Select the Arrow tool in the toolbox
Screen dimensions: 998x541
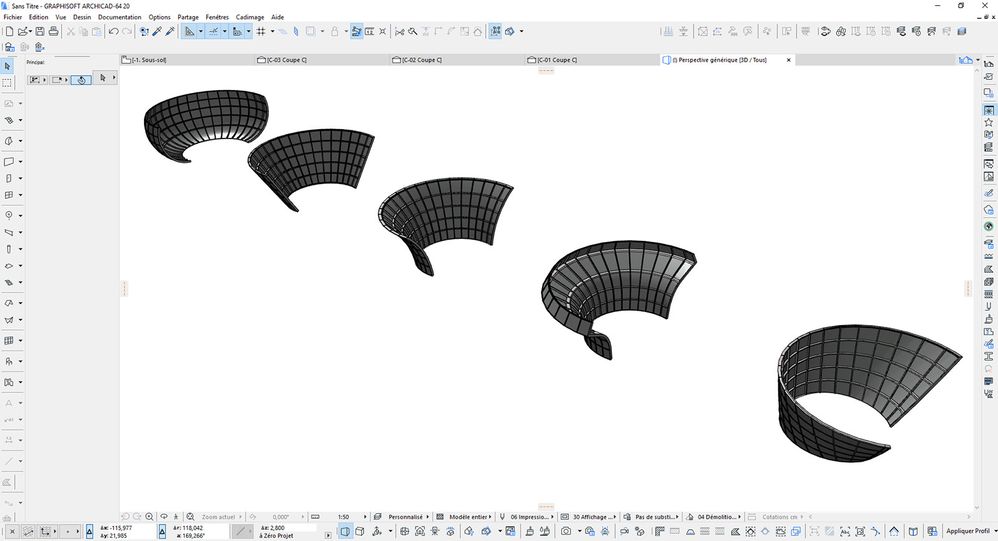[8, 66]
